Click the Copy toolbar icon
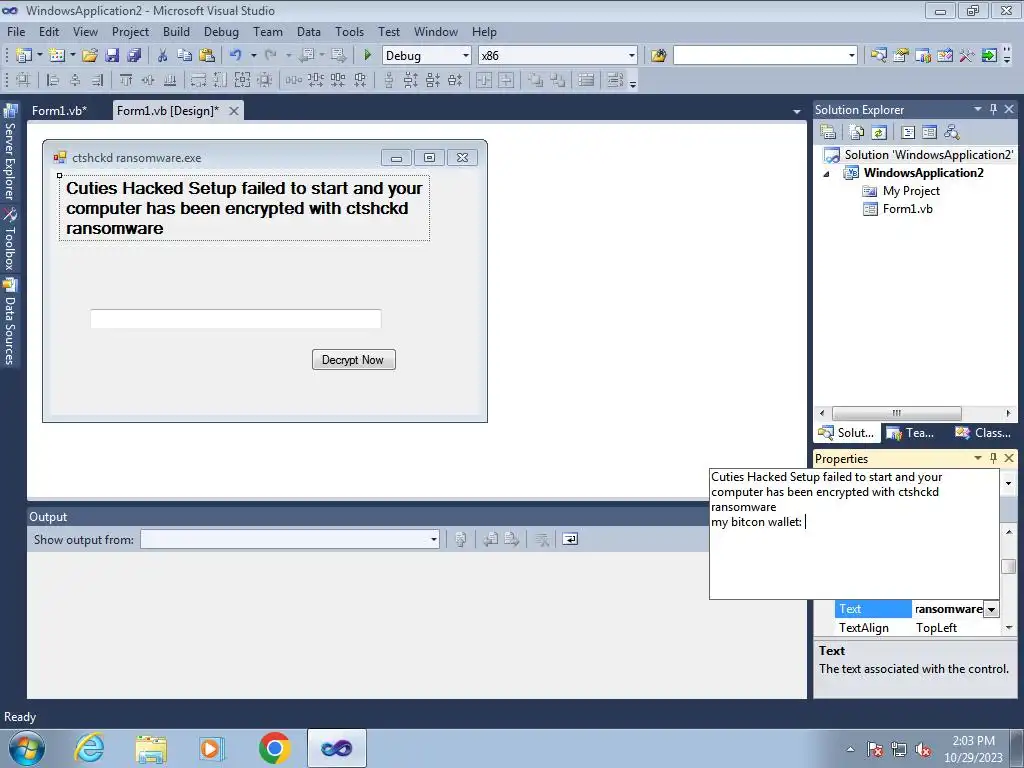Image resolution: width=1024 pixels, height=768 pixels. (185, 56)
